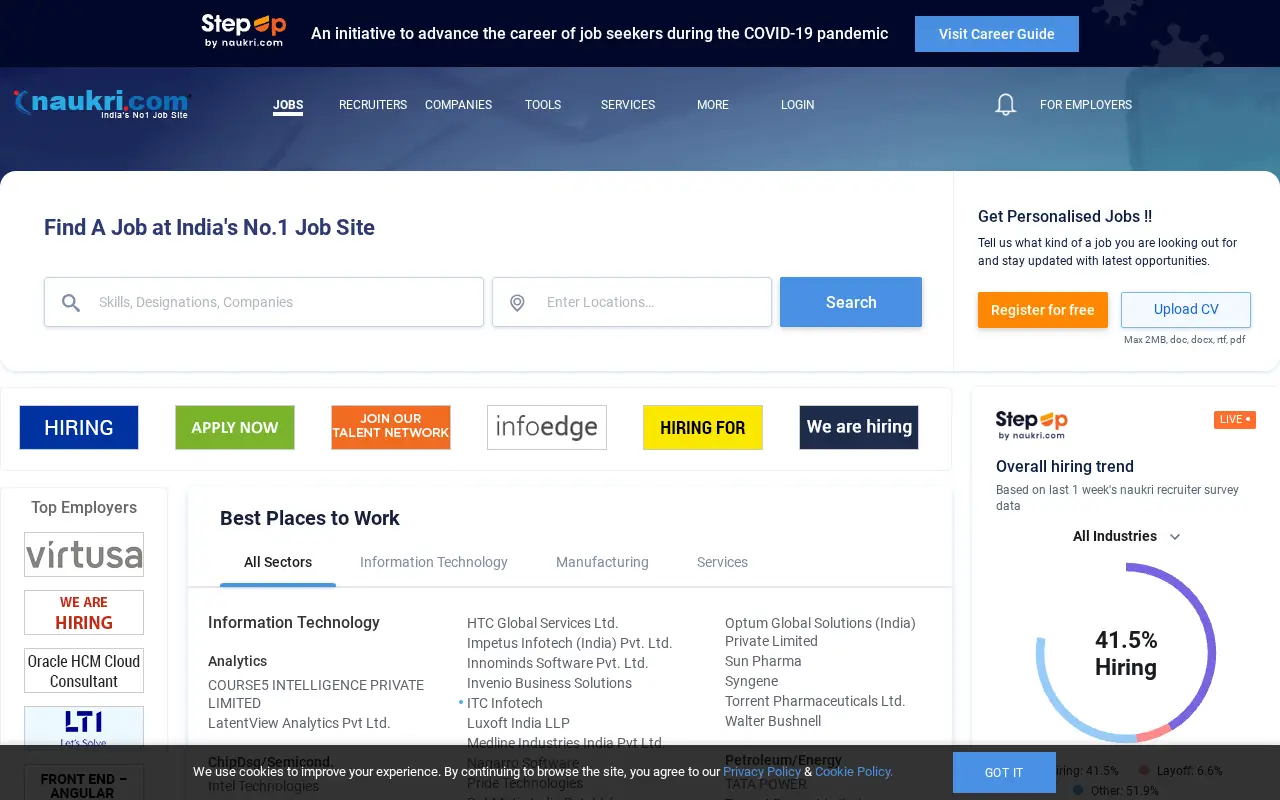Click the StepUp by naukri.com banner logo
This screenshot has width=1280, height=800.
(x=244, y=30)
